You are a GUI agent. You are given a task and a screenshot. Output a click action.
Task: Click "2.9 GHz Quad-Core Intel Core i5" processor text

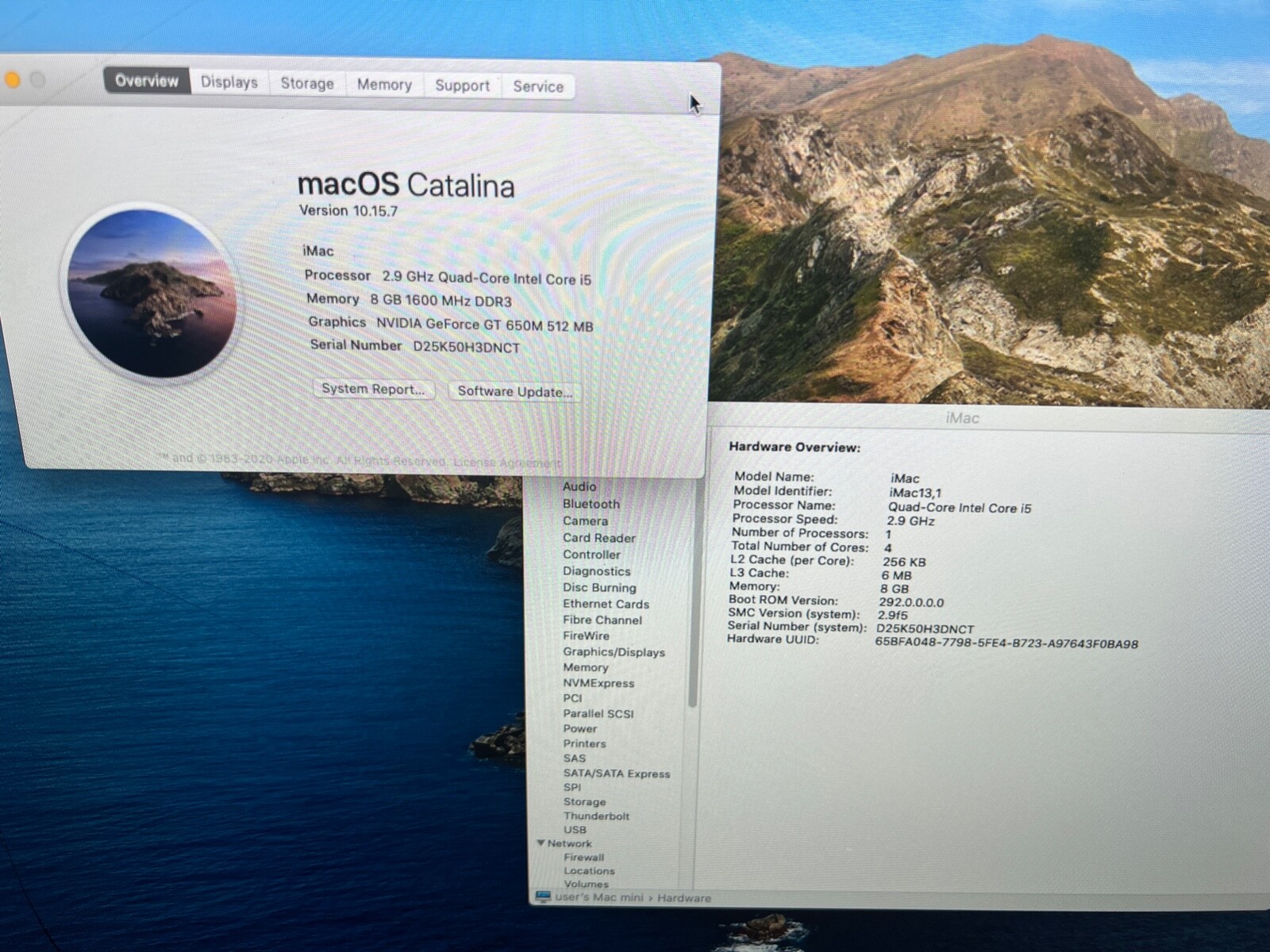click(x=487, y=278)
